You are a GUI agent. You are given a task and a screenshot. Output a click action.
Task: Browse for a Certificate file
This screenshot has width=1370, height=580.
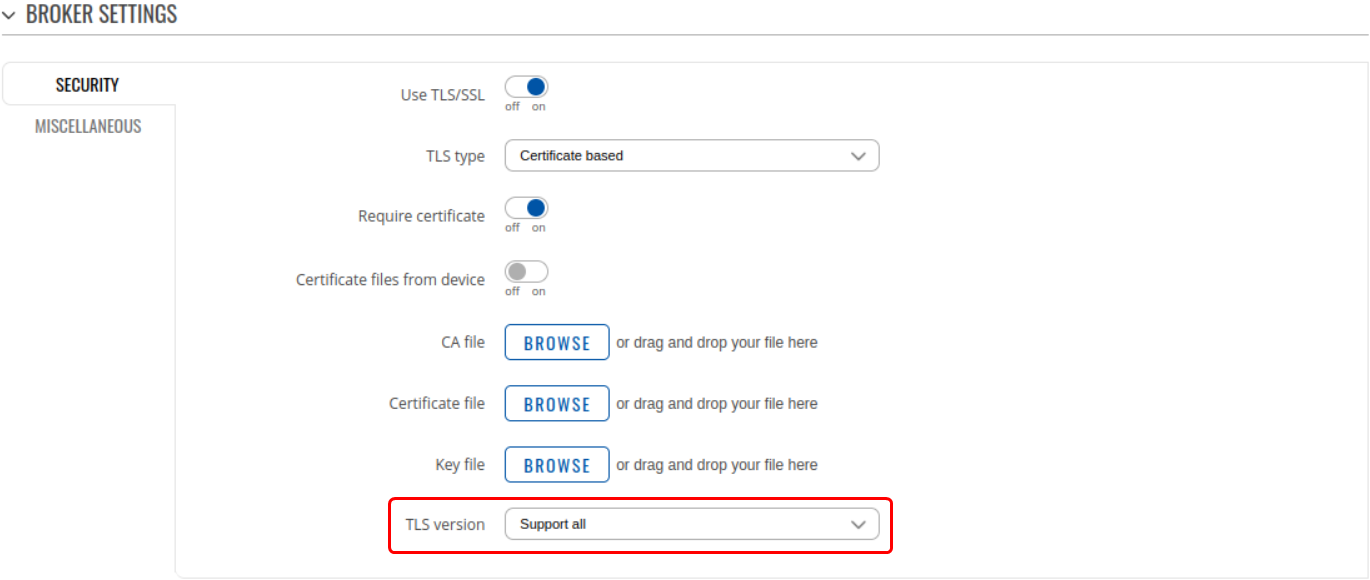click(557, 404)
